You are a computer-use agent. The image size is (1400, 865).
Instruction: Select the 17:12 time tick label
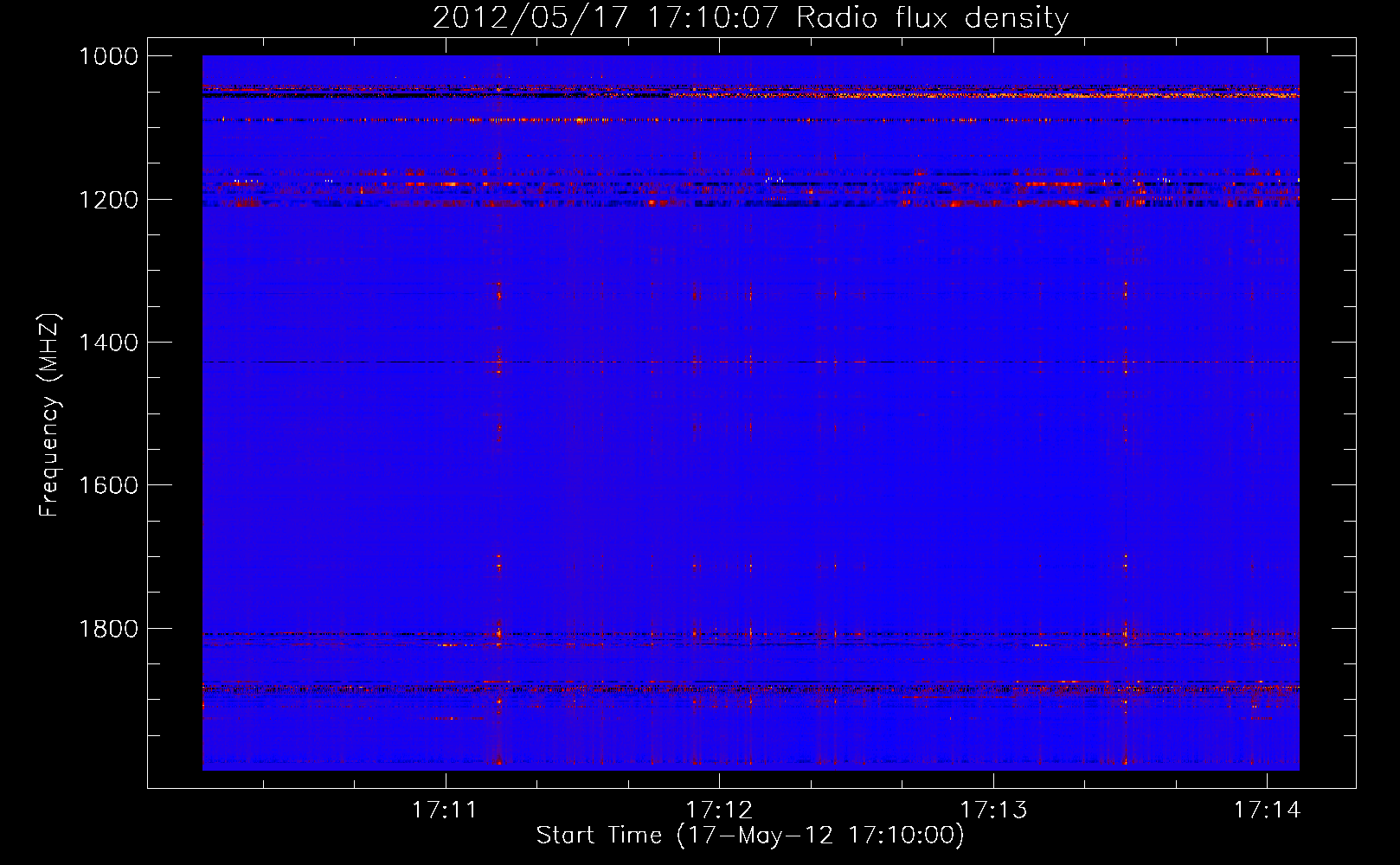719,810
